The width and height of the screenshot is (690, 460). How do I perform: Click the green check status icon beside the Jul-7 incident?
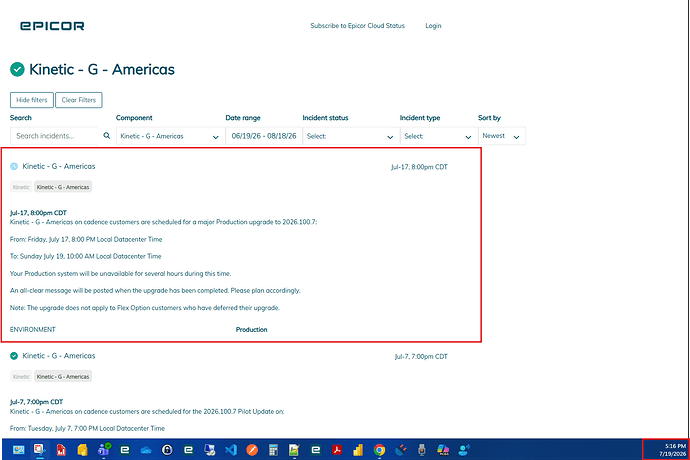(14, 356)
